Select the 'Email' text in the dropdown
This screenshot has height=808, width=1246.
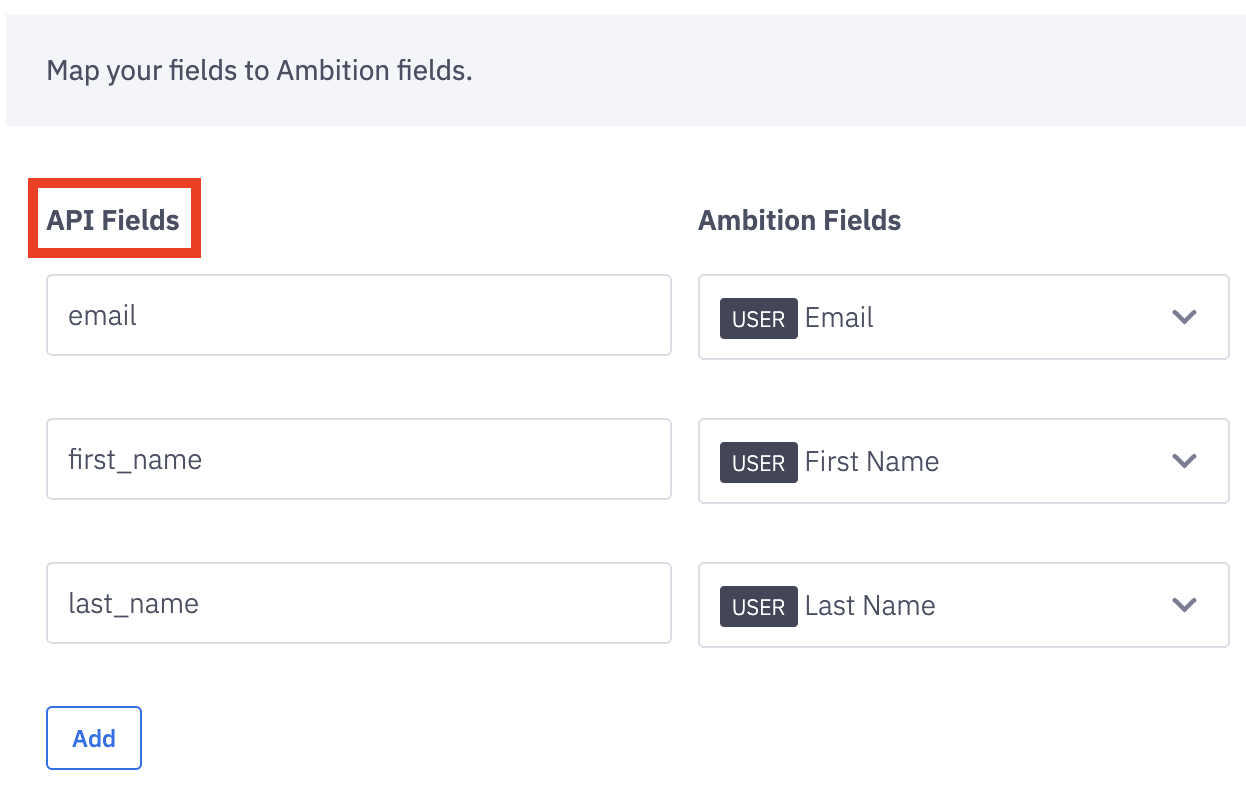[x=839, y=318]
